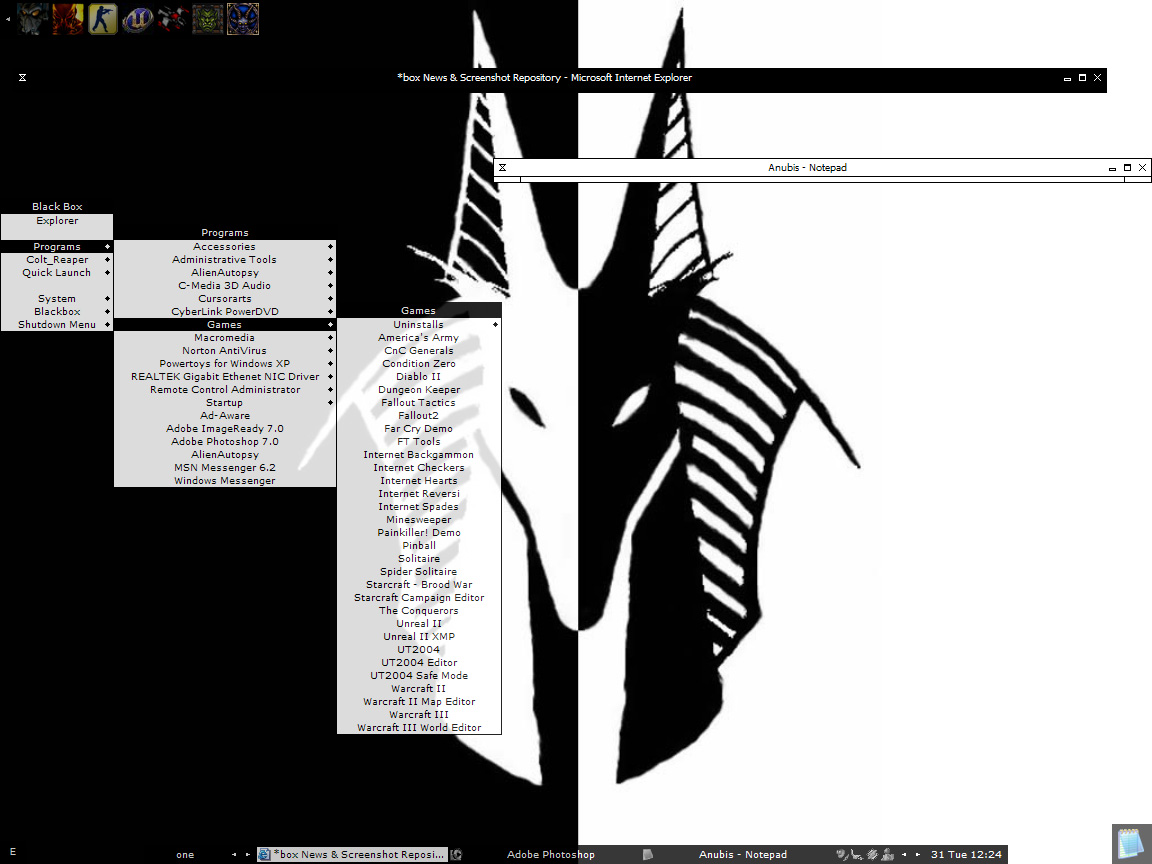Switch to *box News & Screenshot taskbar entry
Screen dimensions: 1152x864
(x=352, y=854)
